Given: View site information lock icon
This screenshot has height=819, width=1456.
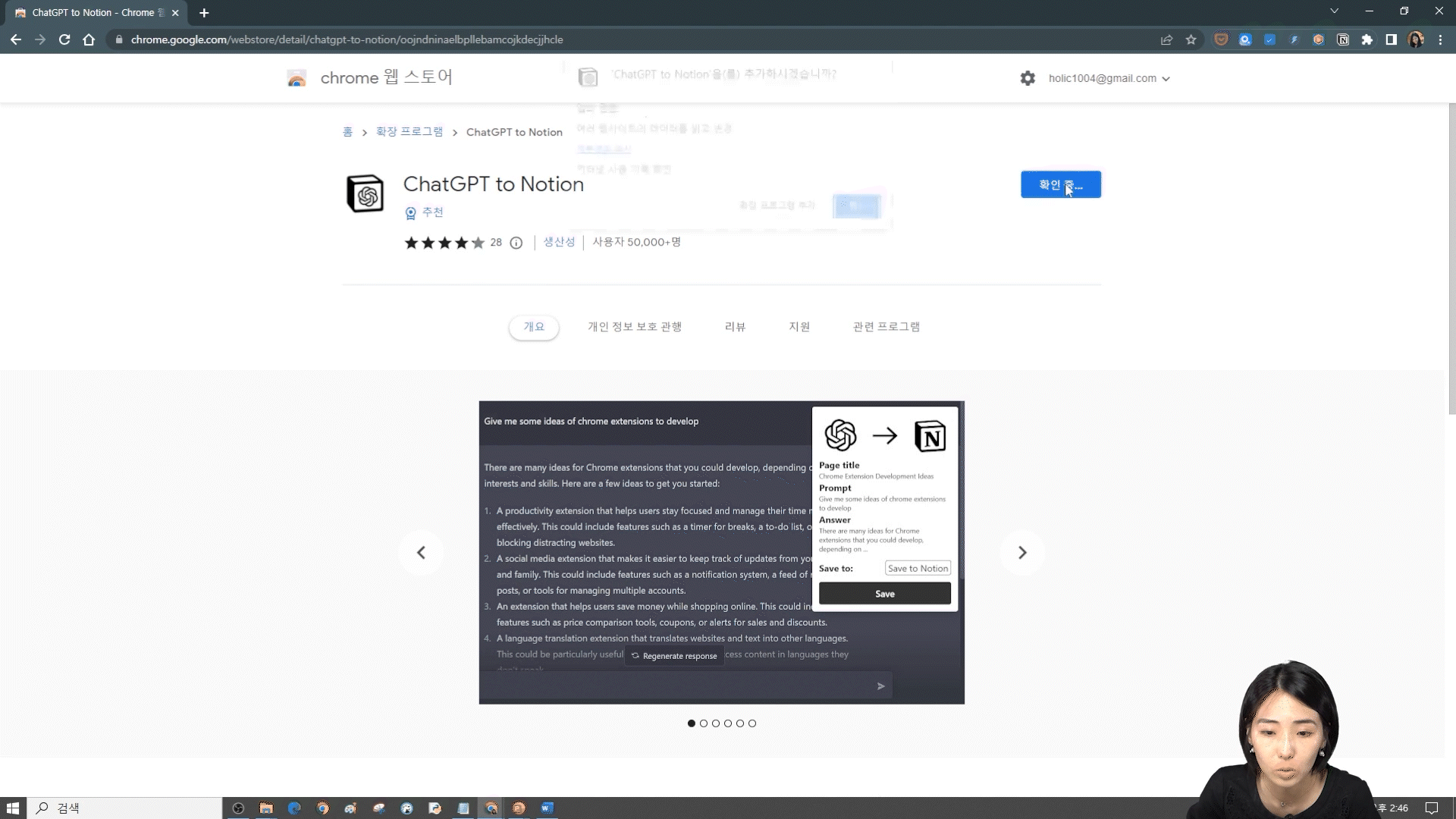Looking at the screenshot, I should click(119, 39).
